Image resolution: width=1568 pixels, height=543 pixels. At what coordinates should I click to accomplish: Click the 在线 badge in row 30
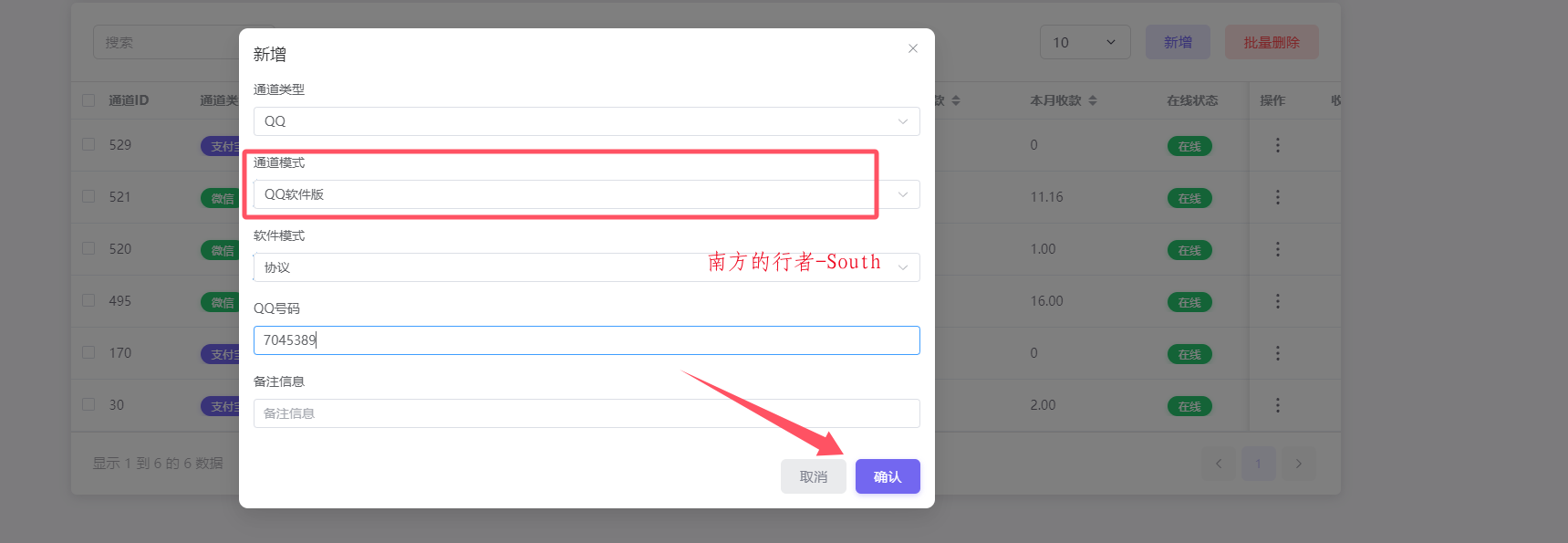point(1189,406)
